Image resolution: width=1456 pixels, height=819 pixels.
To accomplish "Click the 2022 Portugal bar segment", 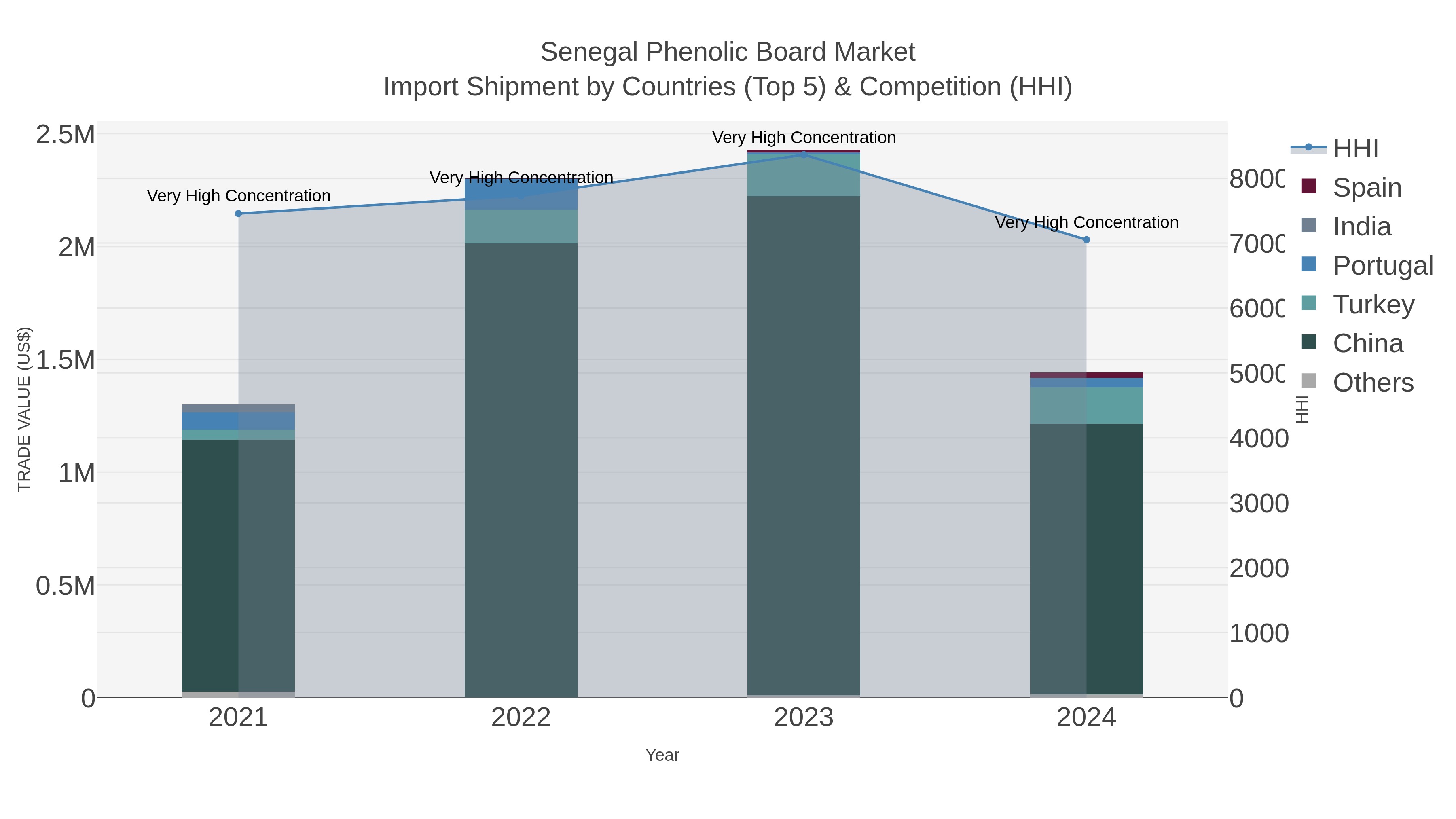I will (521, 195).
